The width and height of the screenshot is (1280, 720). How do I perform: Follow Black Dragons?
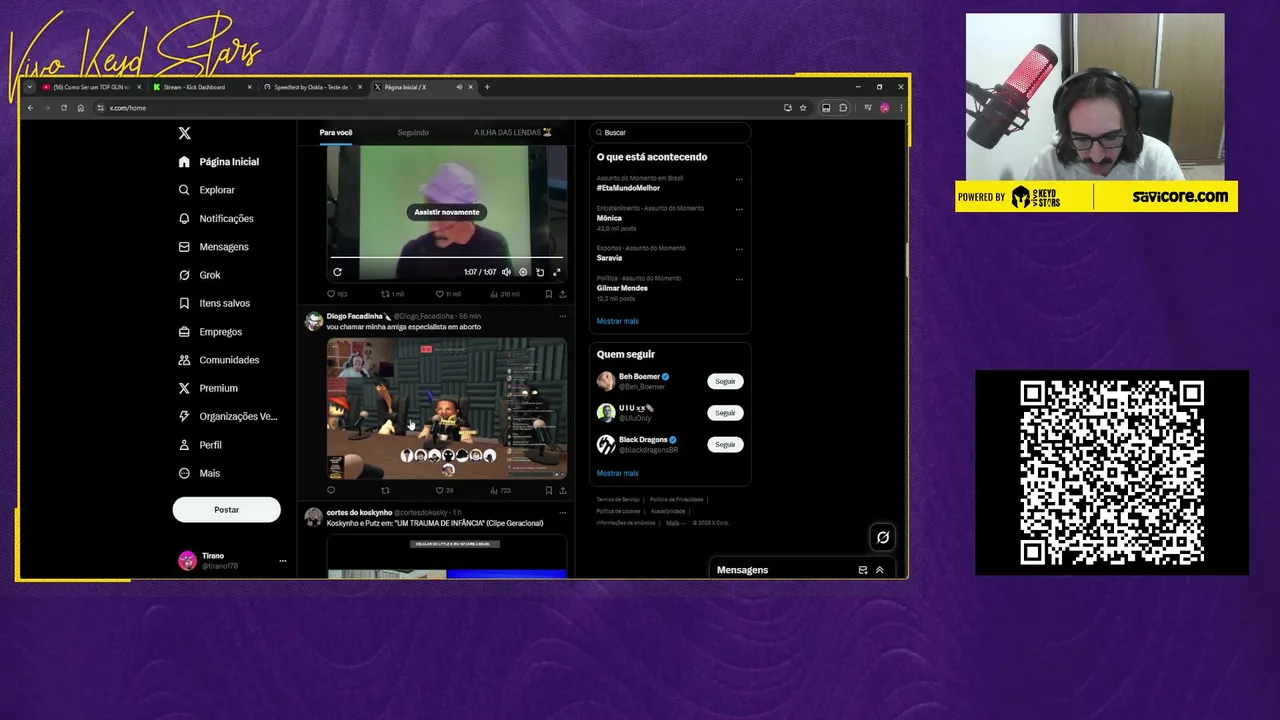[725, 444]
